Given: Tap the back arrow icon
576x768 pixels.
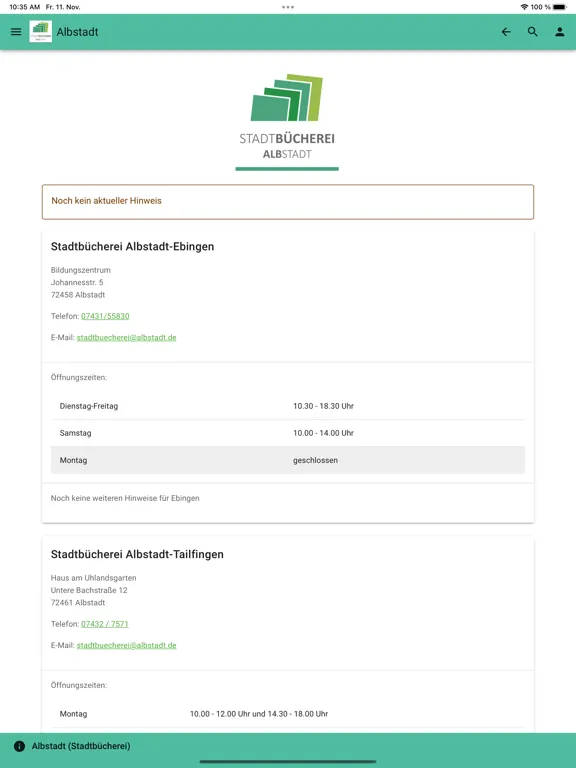Looking at the screenshot, I should (506, 32).
